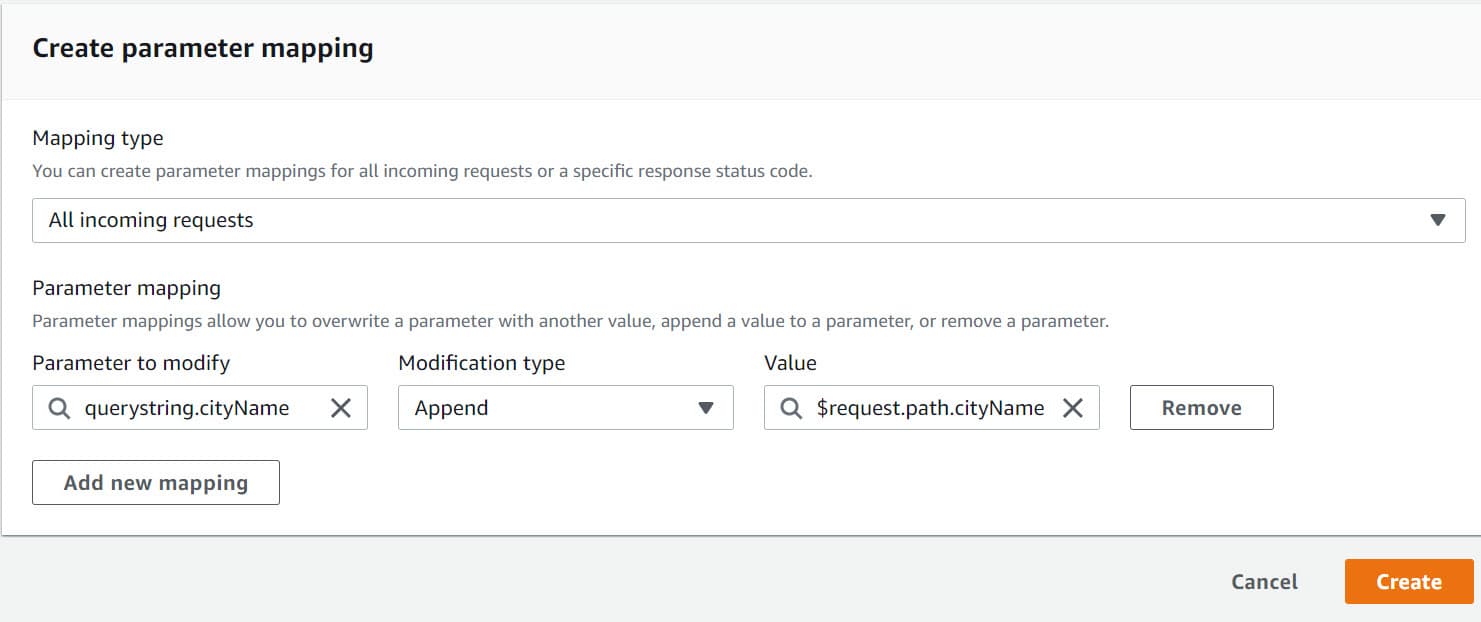1481x622 pixels.
Task: Clear the $request.path.cityName value using the X icon
Action: point(1074,408)
